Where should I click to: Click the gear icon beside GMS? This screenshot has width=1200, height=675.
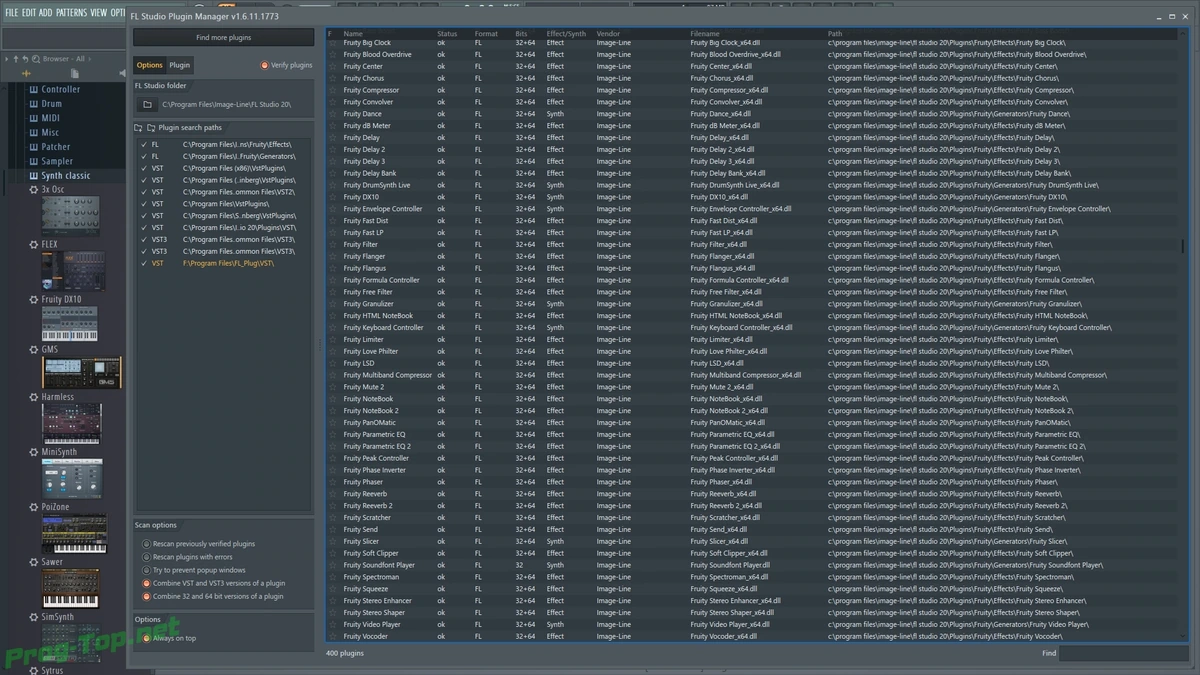(34, 350)
